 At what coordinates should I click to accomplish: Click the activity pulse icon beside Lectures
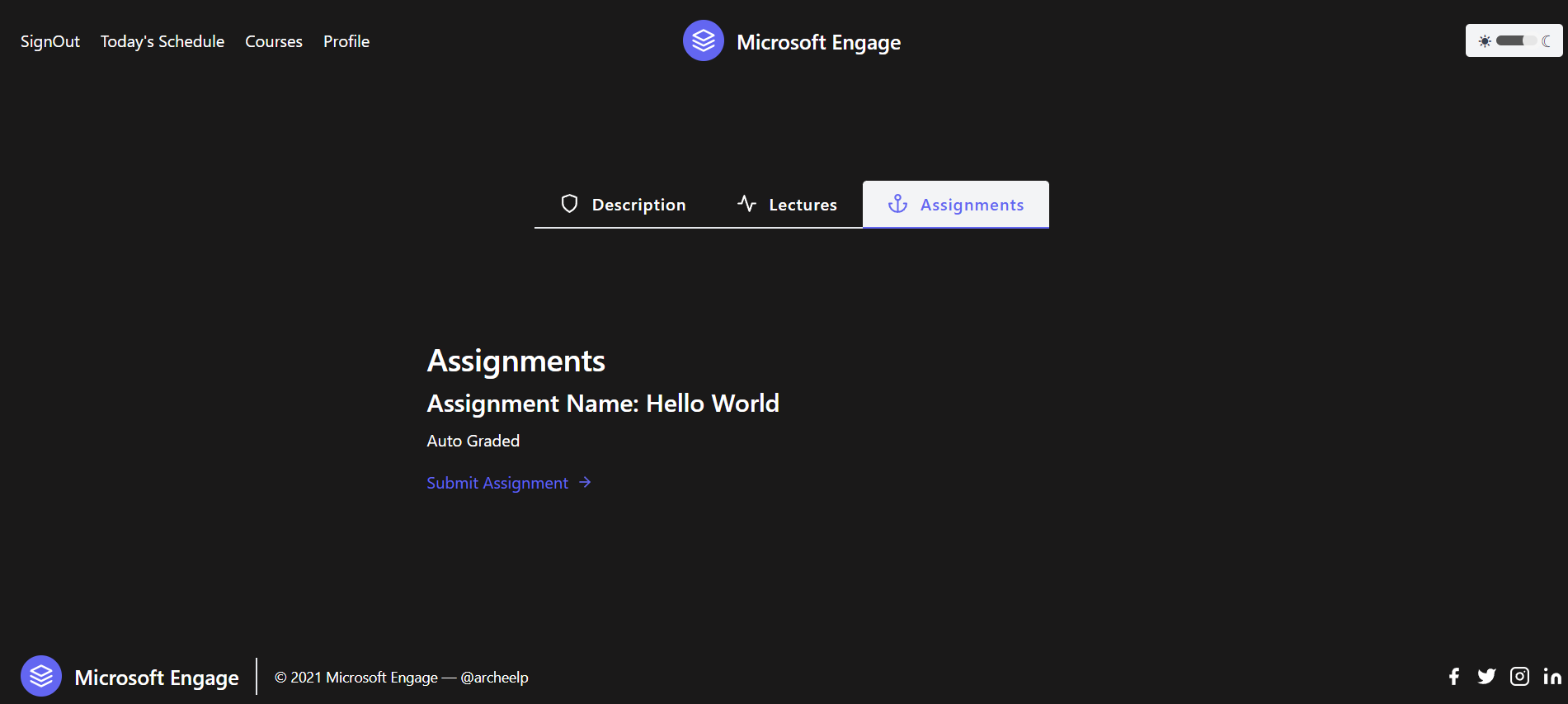click(x=746, y=204)
